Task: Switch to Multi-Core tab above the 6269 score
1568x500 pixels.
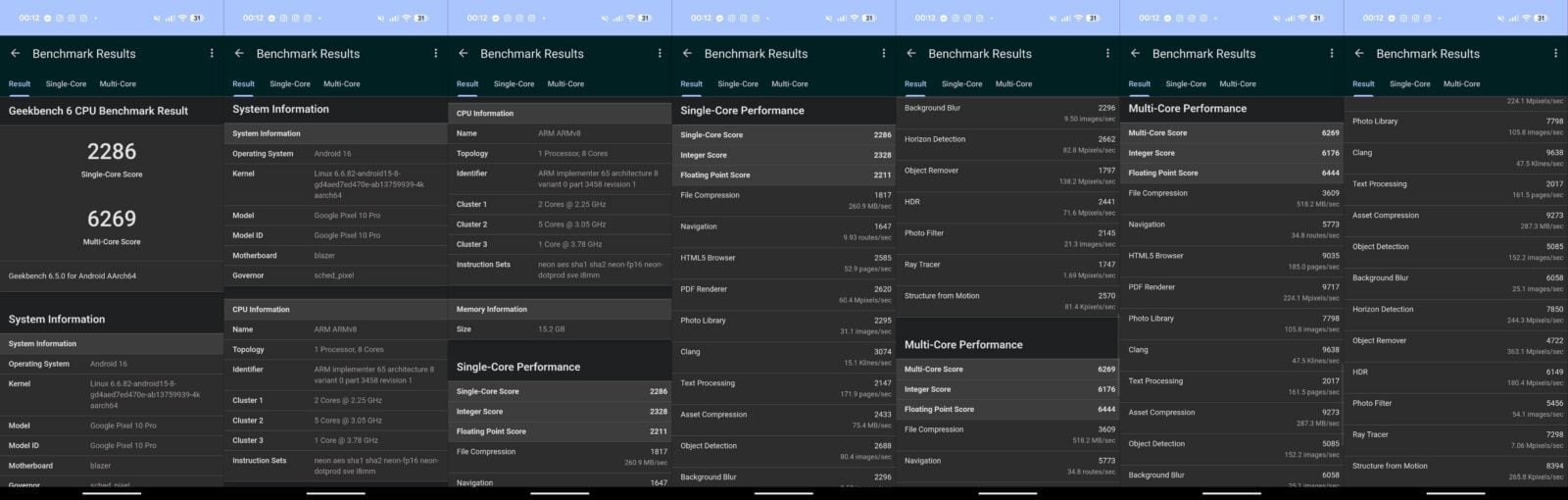Action: [x=118, y=84]
